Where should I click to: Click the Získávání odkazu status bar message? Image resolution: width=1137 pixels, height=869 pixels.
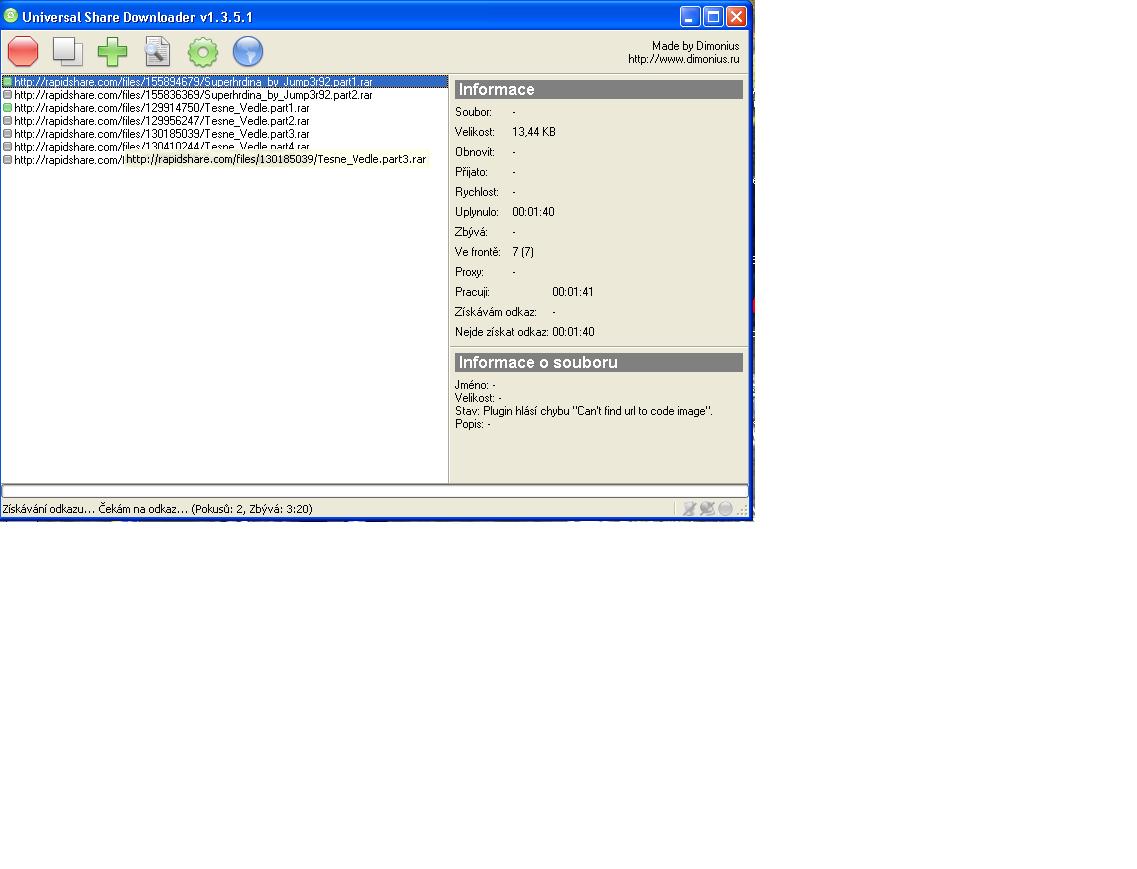pos(157,508)
